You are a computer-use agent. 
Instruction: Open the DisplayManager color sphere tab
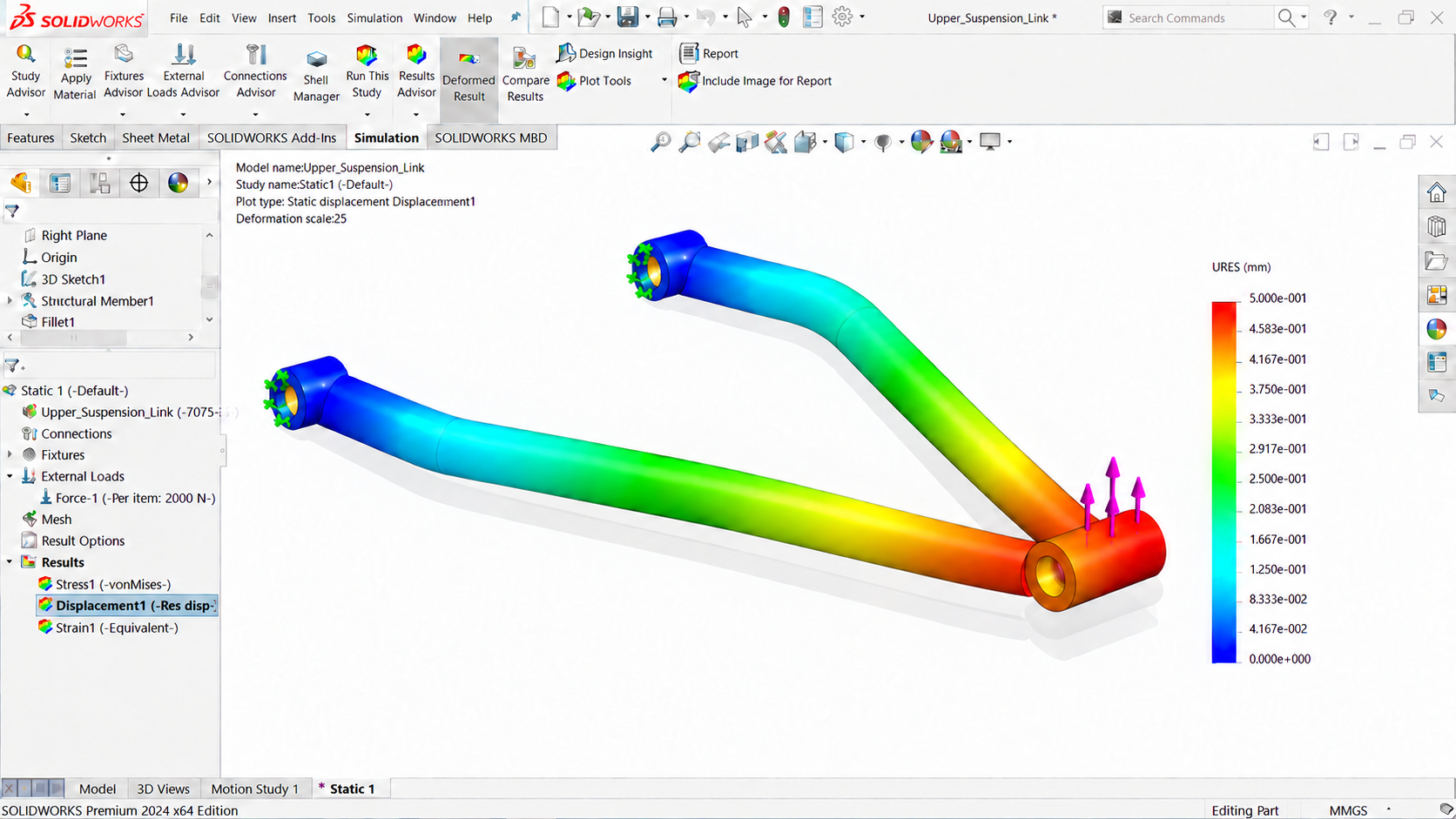(178, 183)
